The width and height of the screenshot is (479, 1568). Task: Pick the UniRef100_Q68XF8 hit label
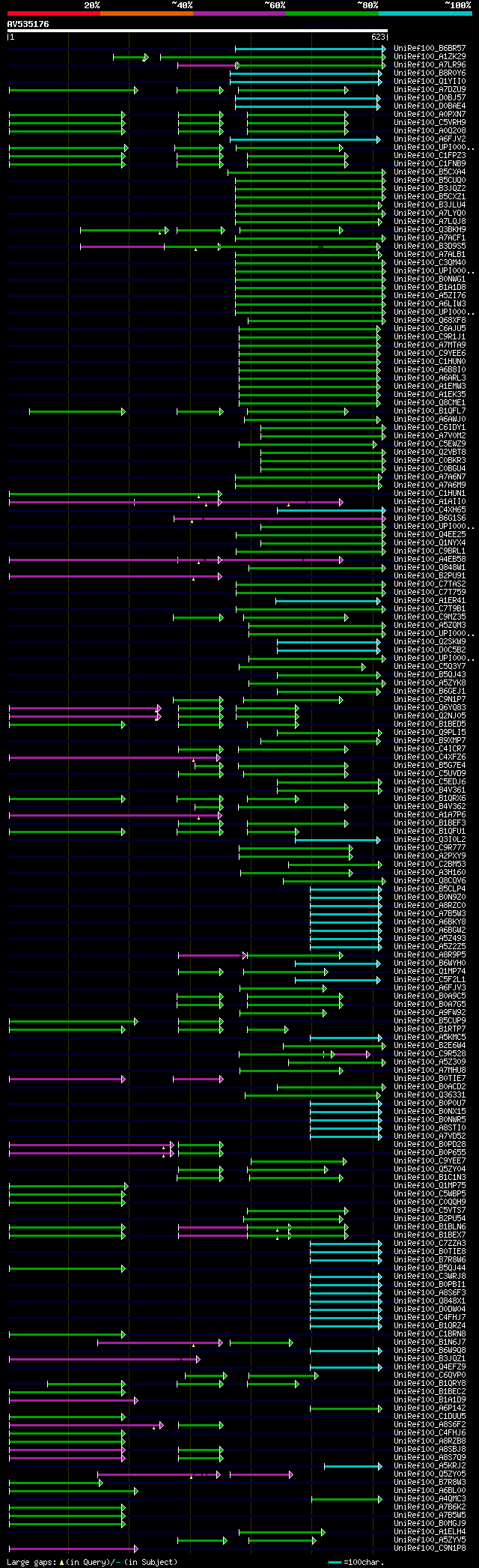(x=430, y=320)
